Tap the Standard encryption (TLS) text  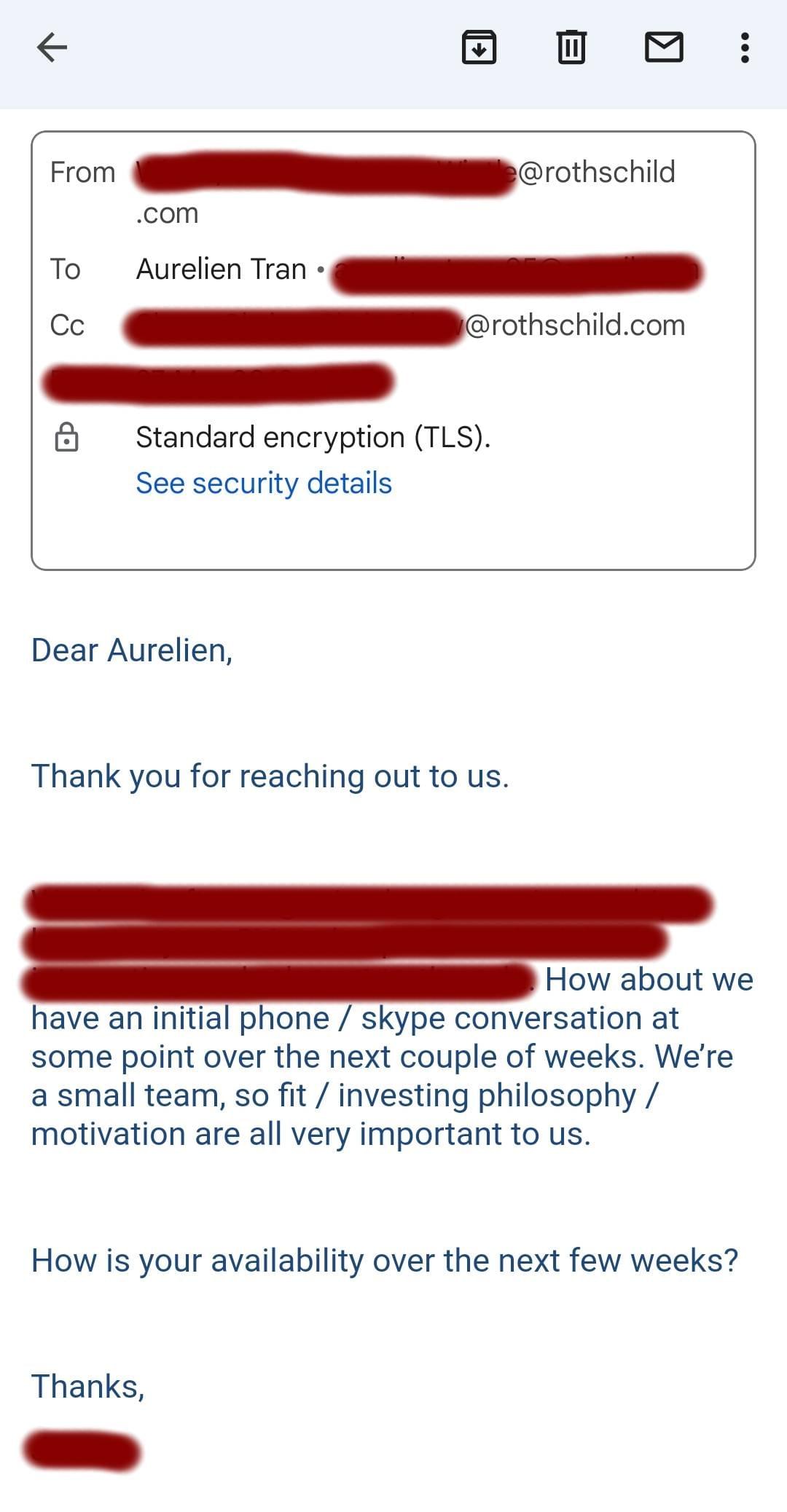click(313, 438)
